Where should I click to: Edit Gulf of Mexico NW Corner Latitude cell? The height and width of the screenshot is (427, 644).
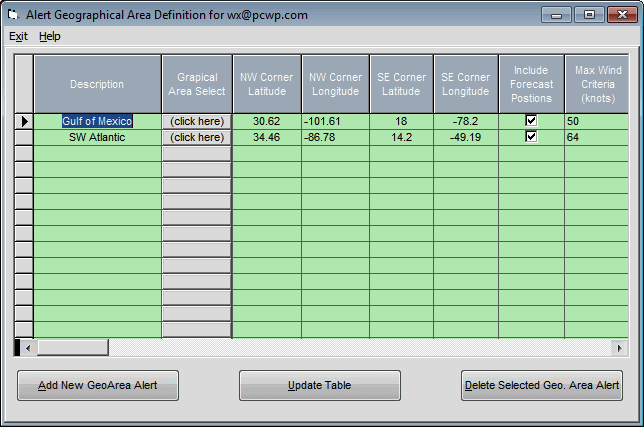pos(266,121)
